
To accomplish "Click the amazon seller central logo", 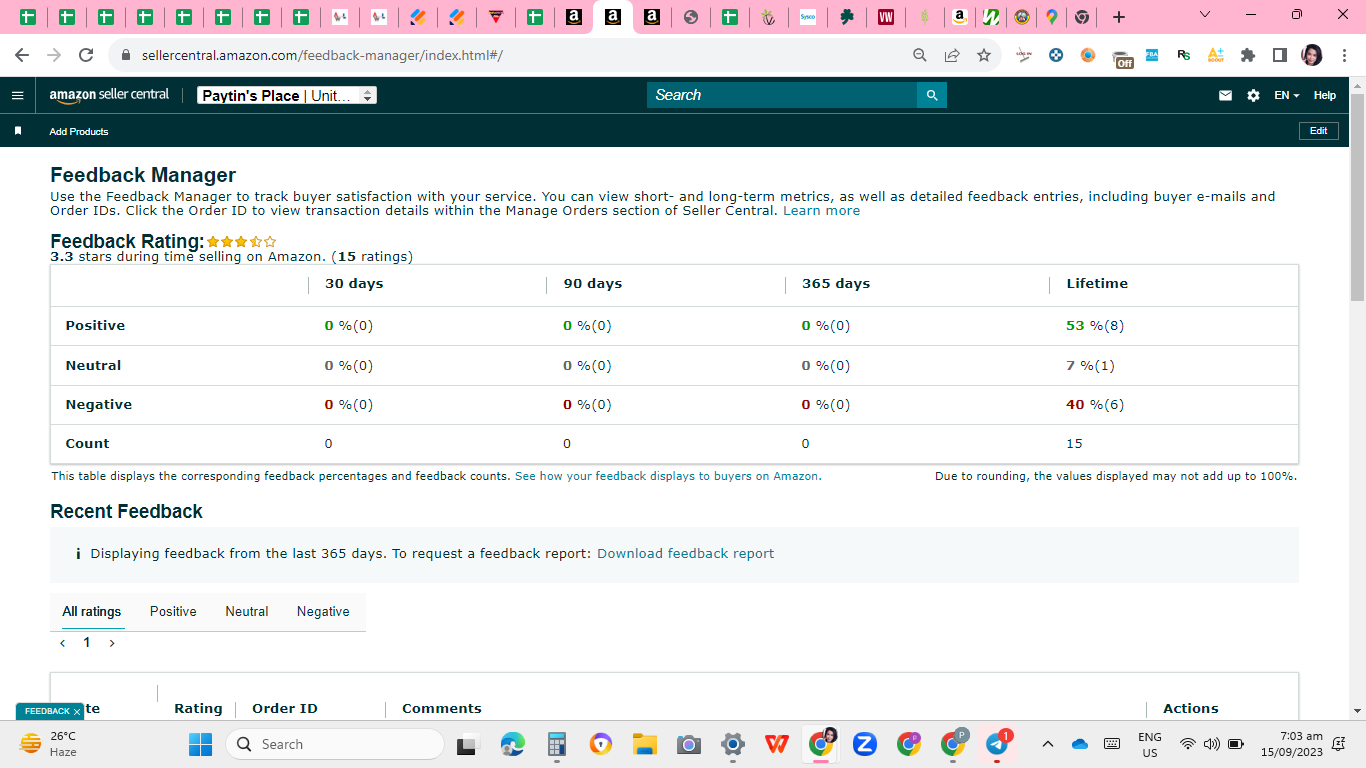I will coord(110,95).
